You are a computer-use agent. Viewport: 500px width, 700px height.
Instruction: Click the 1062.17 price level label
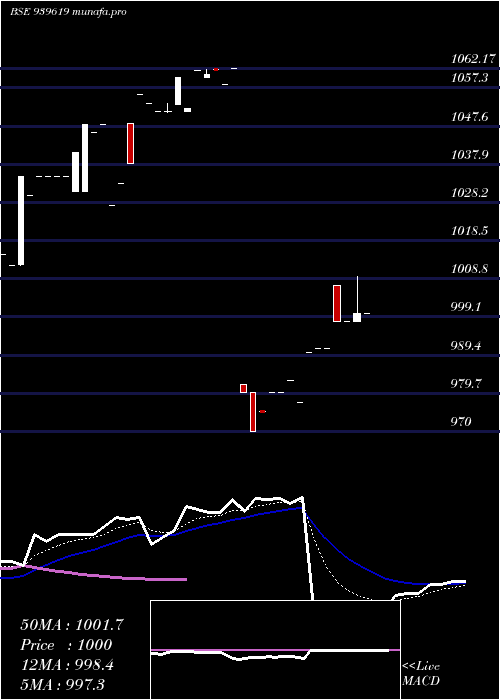tap(474, 58)
